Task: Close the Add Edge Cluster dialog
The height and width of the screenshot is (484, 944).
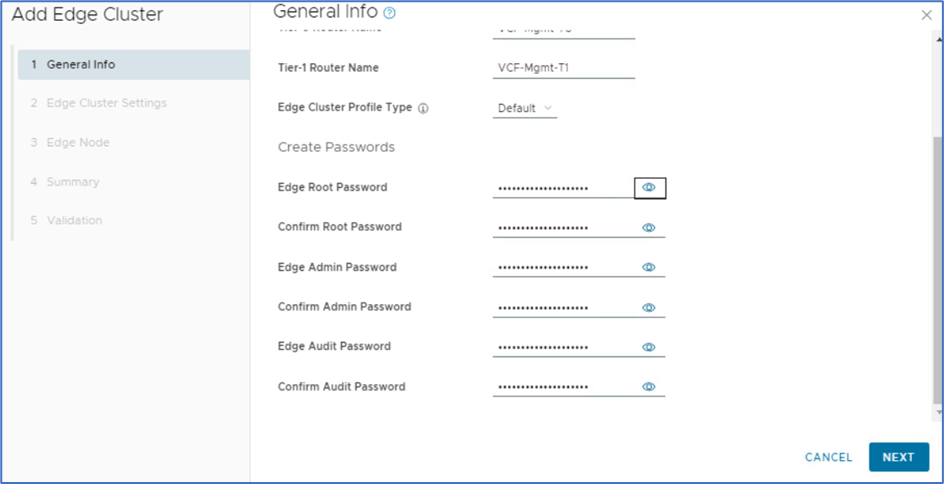Action: click(926, 15)
